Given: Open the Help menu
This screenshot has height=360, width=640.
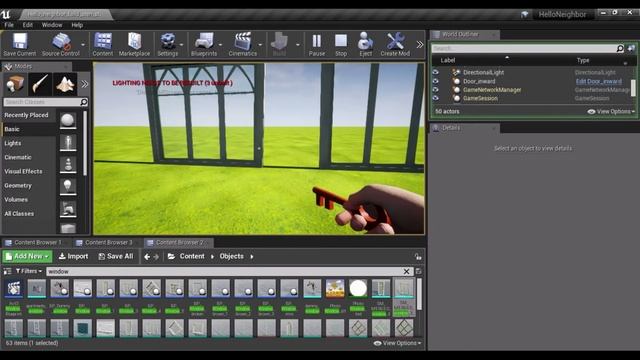Looking at the screenshot, I should pos(77,25).
